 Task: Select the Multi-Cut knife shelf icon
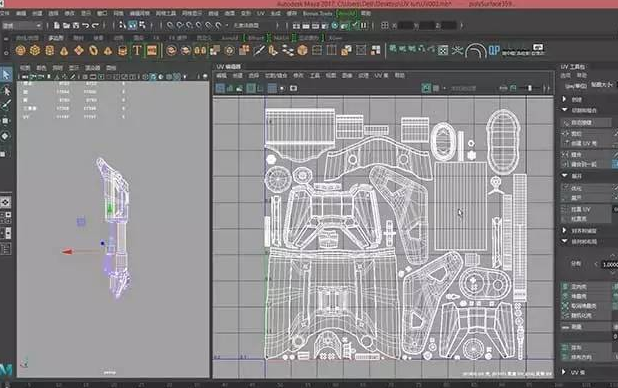[x=259, y=50]
